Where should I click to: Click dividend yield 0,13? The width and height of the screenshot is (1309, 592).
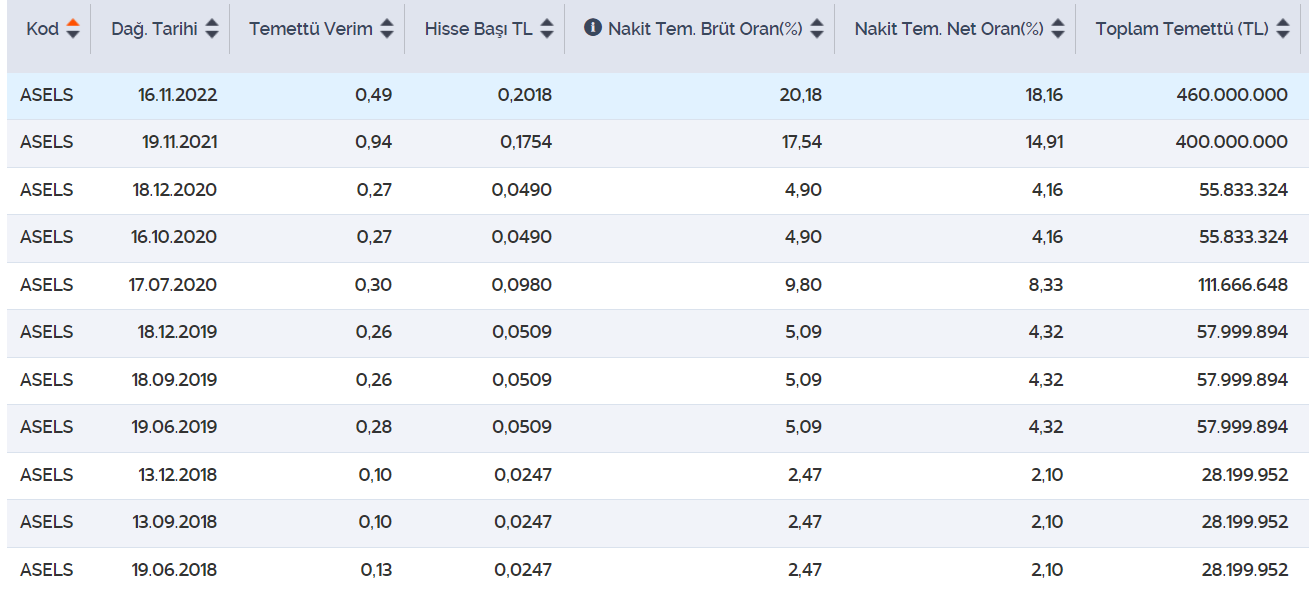376,570
